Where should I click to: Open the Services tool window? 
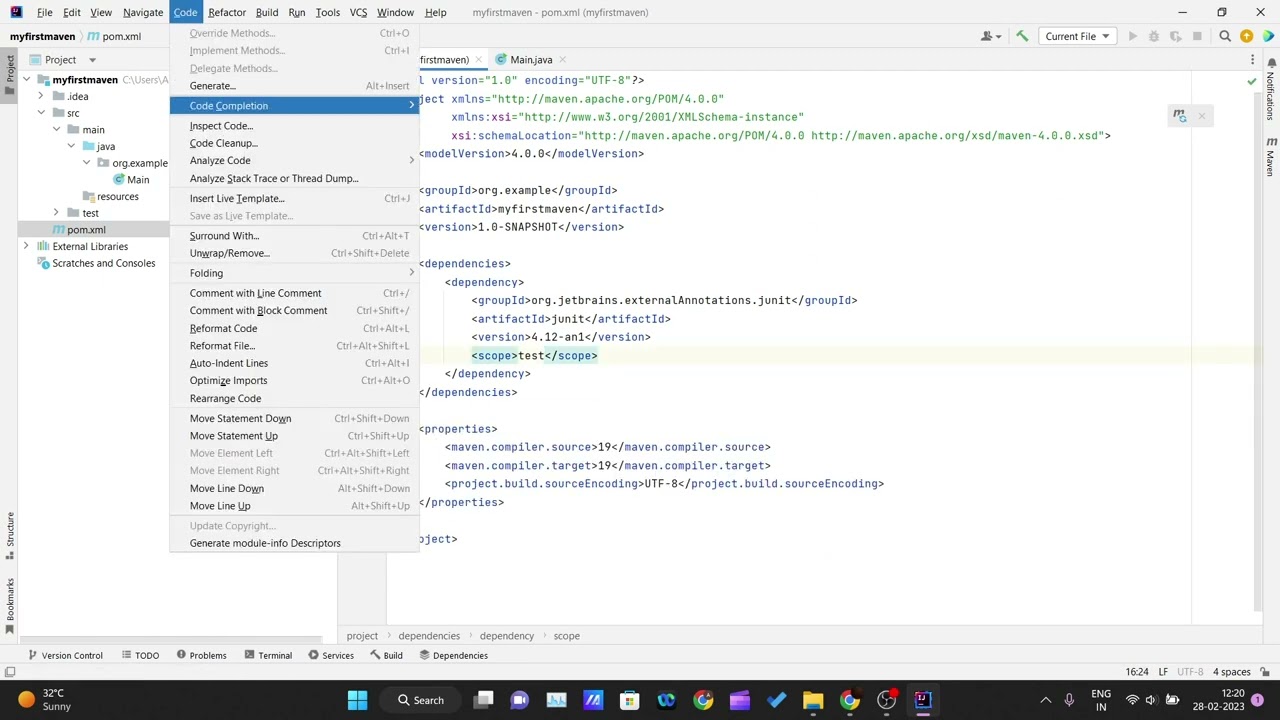click(331, 655)
